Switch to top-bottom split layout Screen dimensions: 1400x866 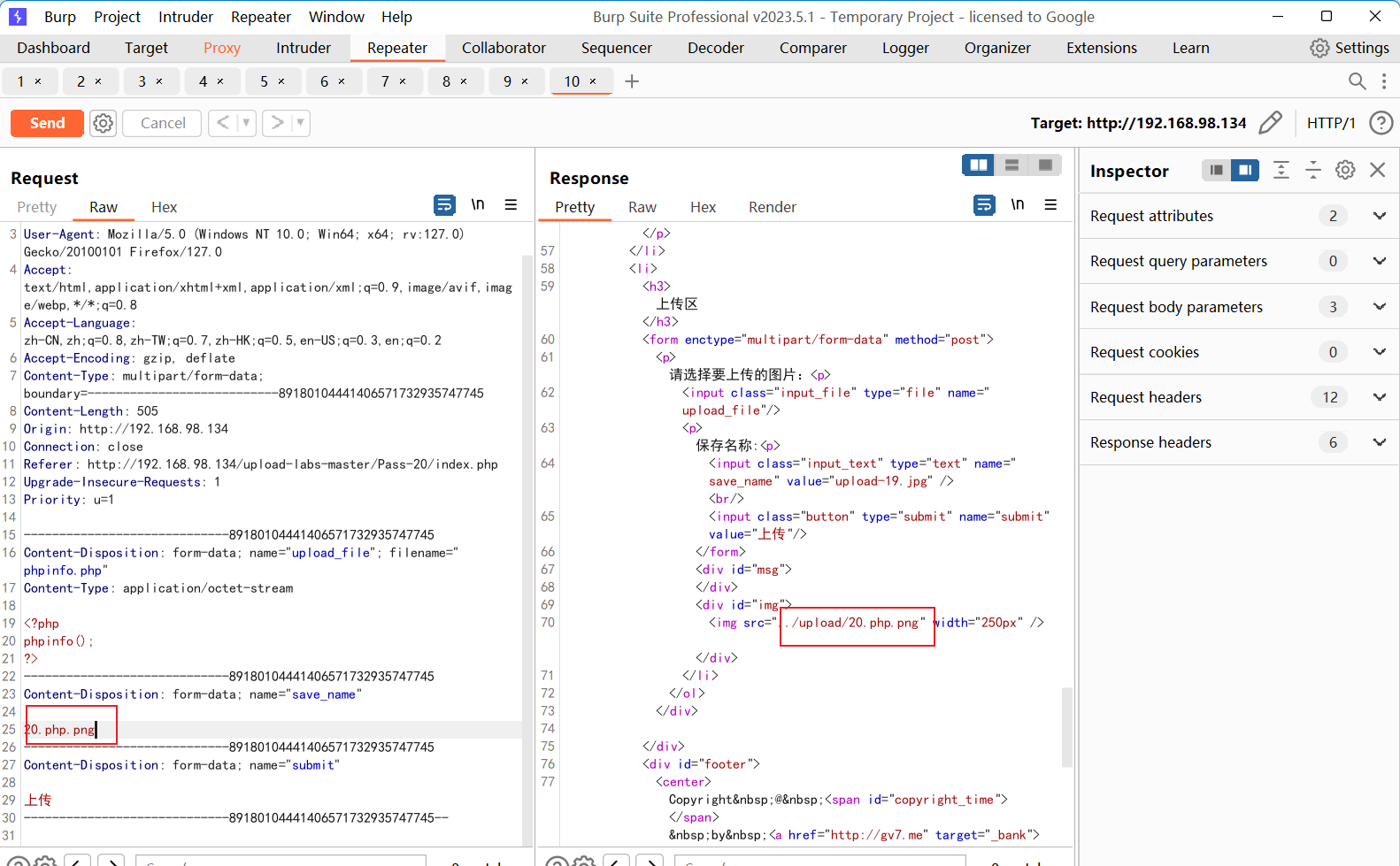[1012, 165]
